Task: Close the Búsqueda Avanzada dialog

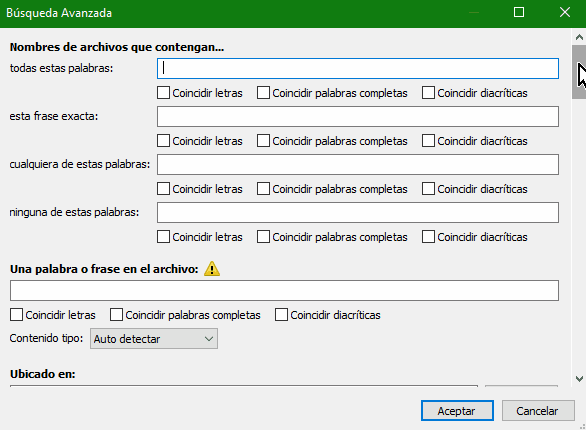Action: (x=565, y=12)
